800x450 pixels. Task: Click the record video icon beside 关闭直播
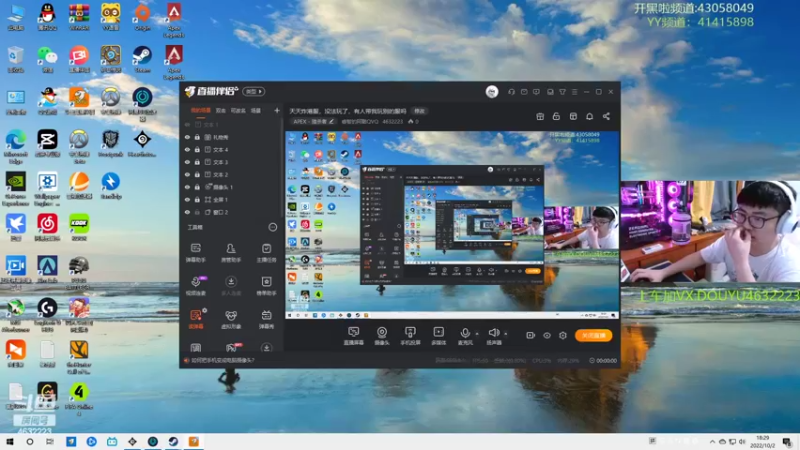(530, 335)
